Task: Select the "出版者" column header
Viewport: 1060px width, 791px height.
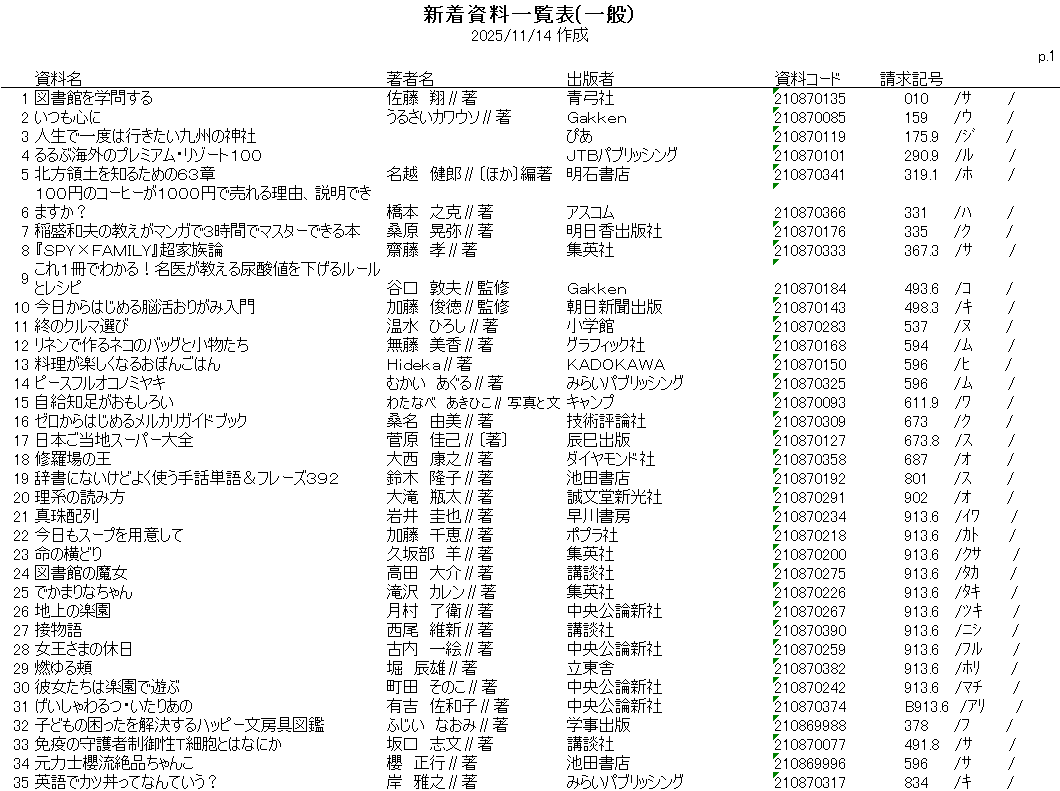Action: click(x=590, y=79)
